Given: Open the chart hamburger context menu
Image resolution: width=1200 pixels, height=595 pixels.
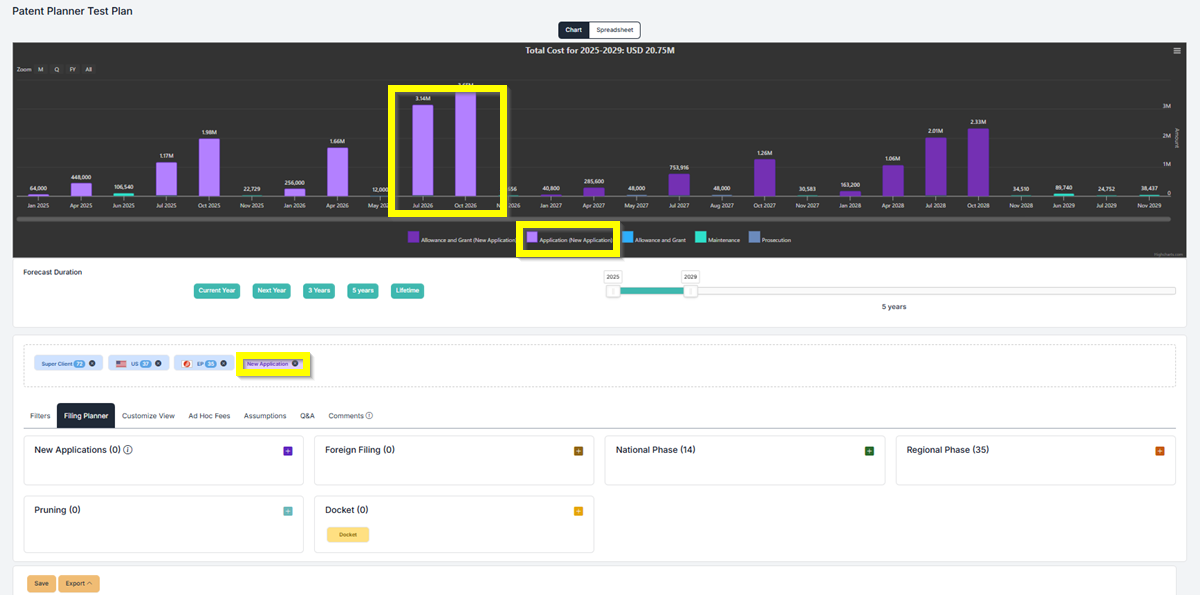Looking at the screenshot, I should (x=1177, y=50).
